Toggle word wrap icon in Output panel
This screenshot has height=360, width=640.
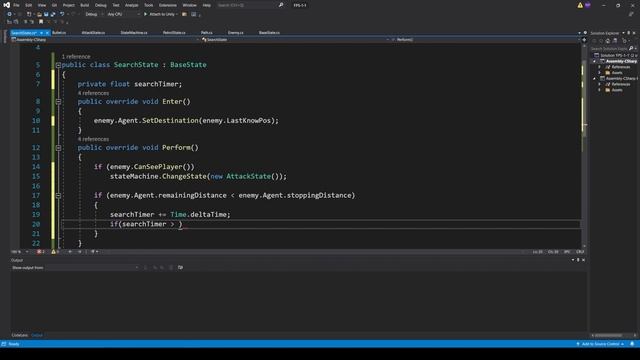[180, 268]
